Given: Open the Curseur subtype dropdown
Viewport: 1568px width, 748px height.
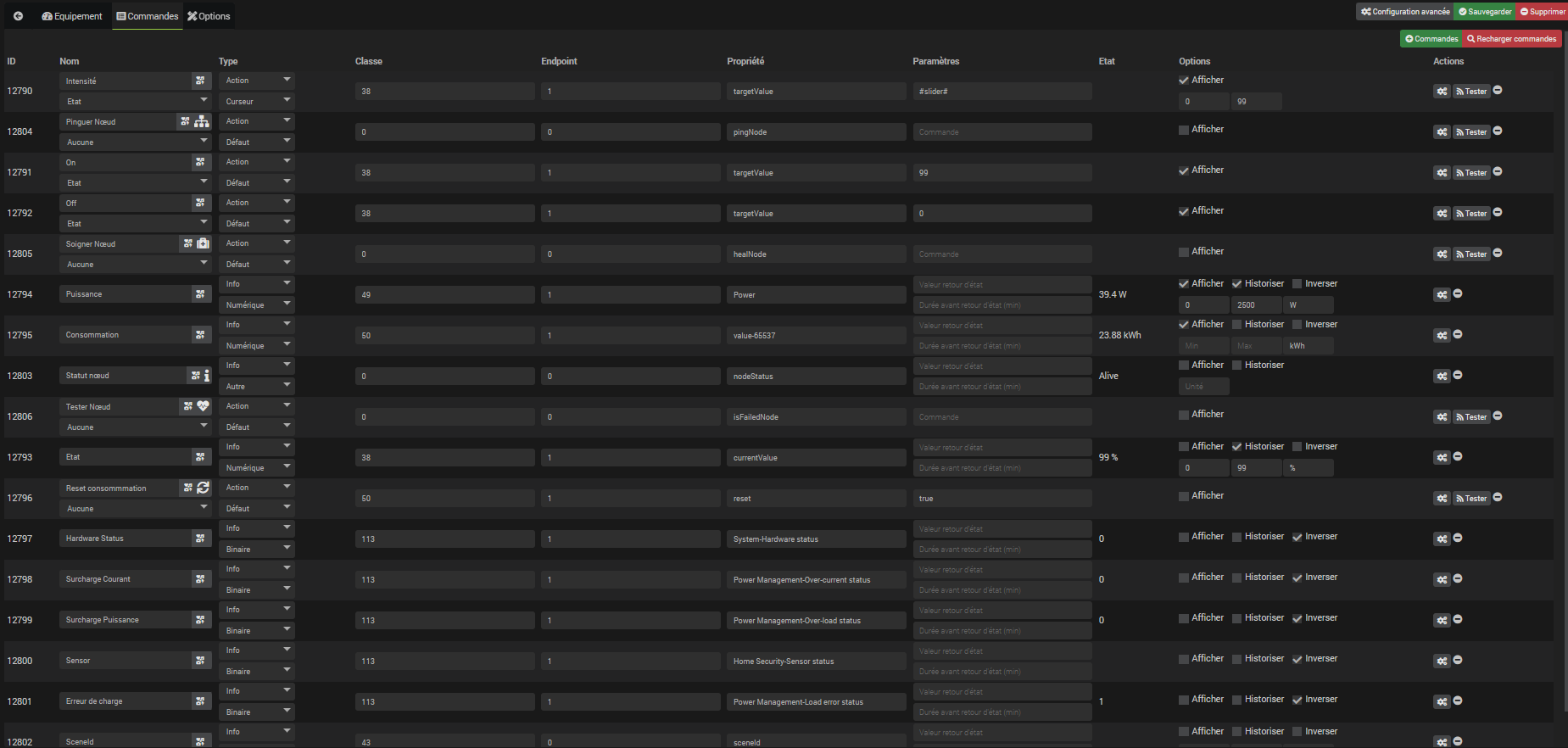Looking at the screenshot, I should [256, 101].
